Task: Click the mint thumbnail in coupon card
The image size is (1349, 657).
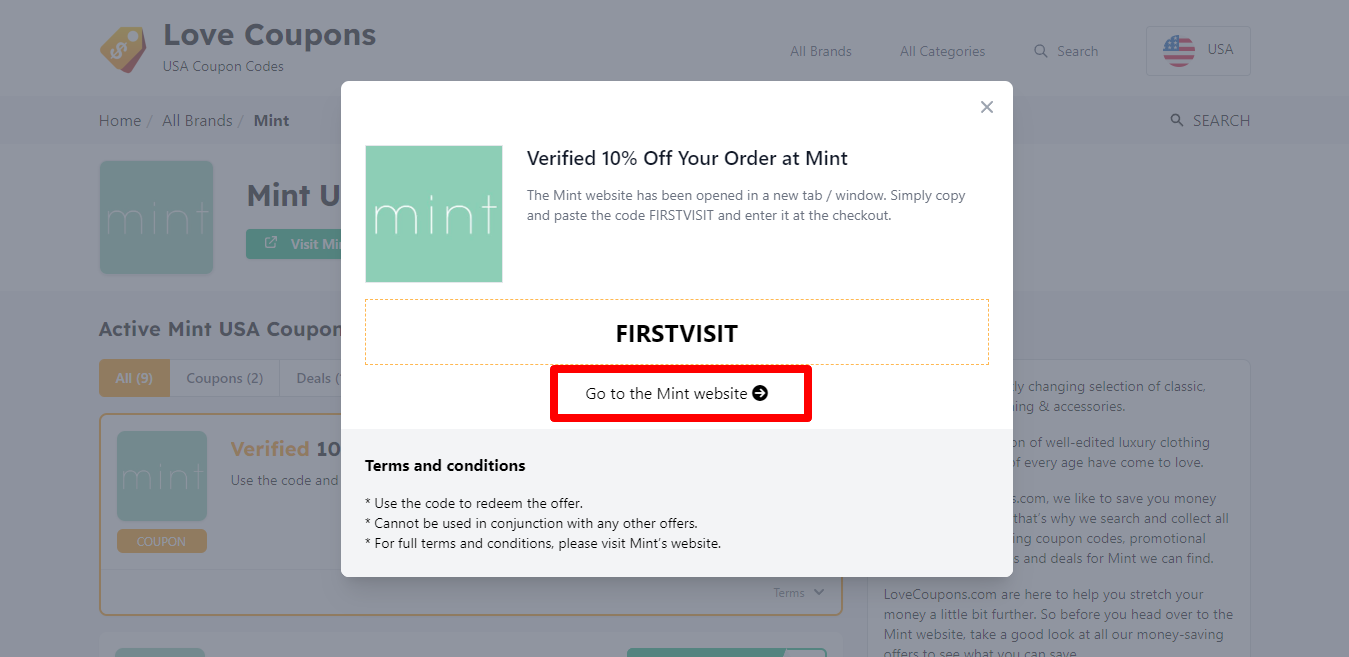Action: [x=162, y=476]
